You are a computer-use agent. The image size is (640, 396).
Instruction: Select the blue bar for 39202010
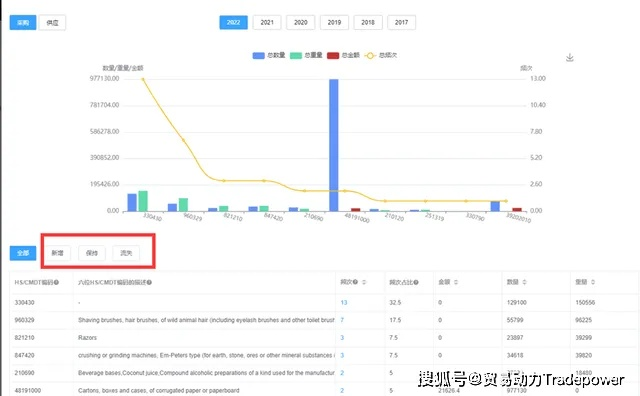coord(495,206)
